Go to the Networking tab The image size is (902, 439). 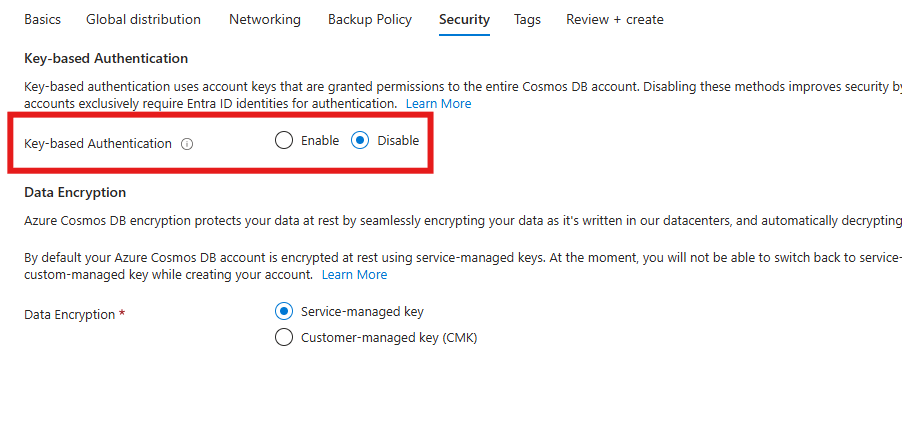click(x=264, y=19)
